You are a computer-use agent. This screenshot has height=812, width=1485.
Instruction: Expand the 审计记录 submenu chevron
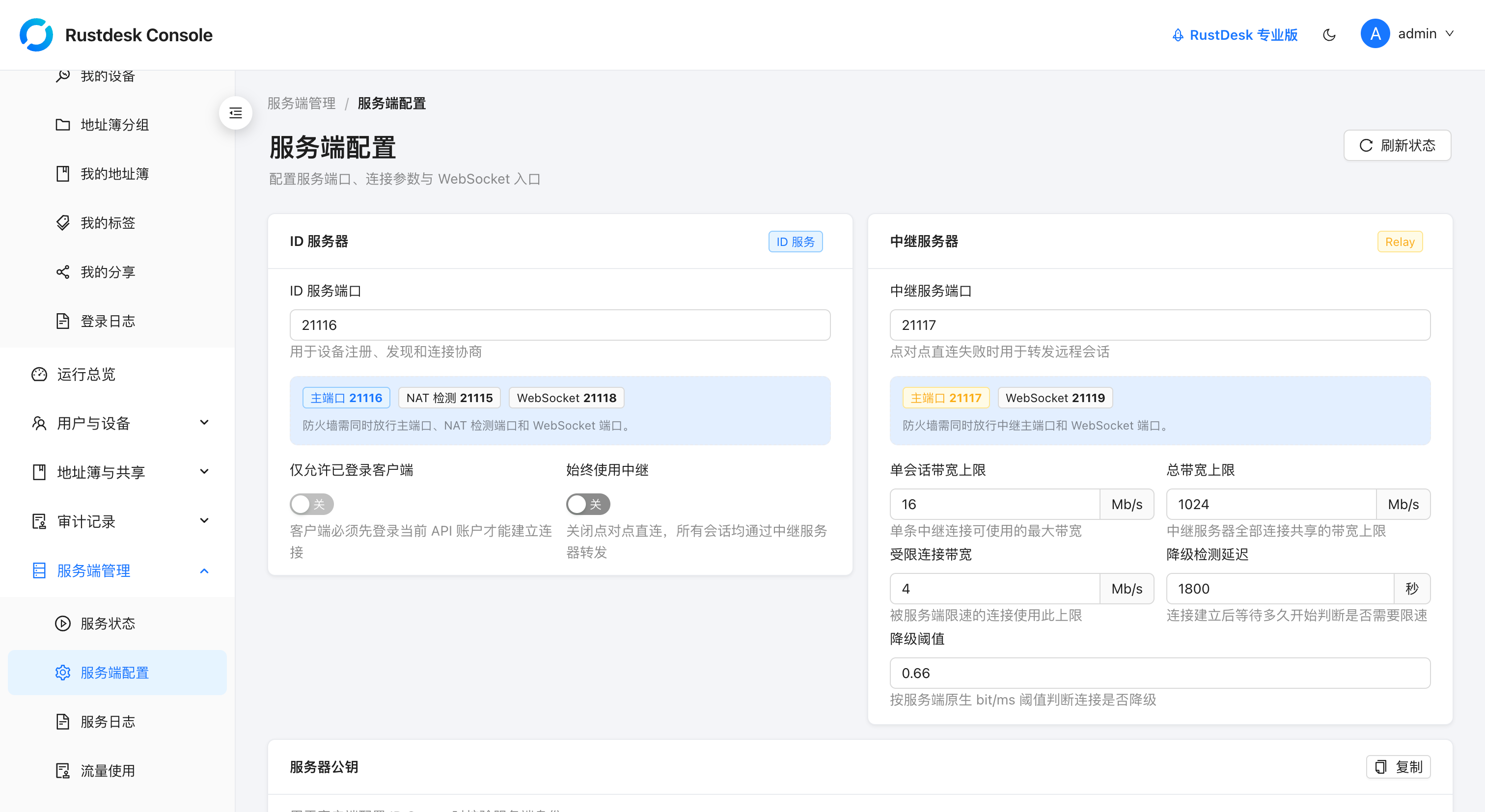[x=204, y=521]
